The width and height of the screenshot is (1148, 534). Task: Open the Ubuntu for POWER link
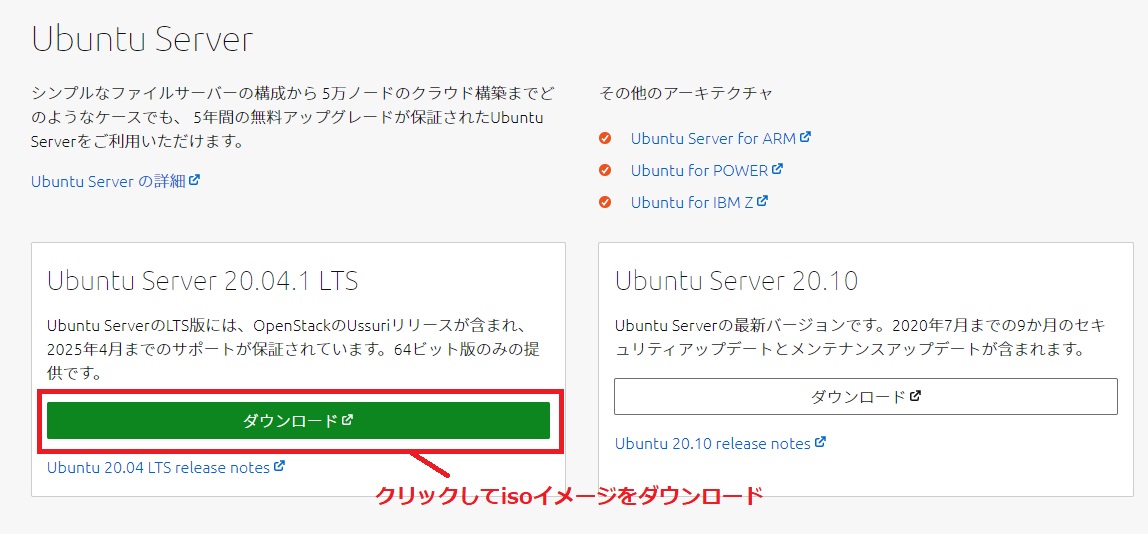[707, 170]
